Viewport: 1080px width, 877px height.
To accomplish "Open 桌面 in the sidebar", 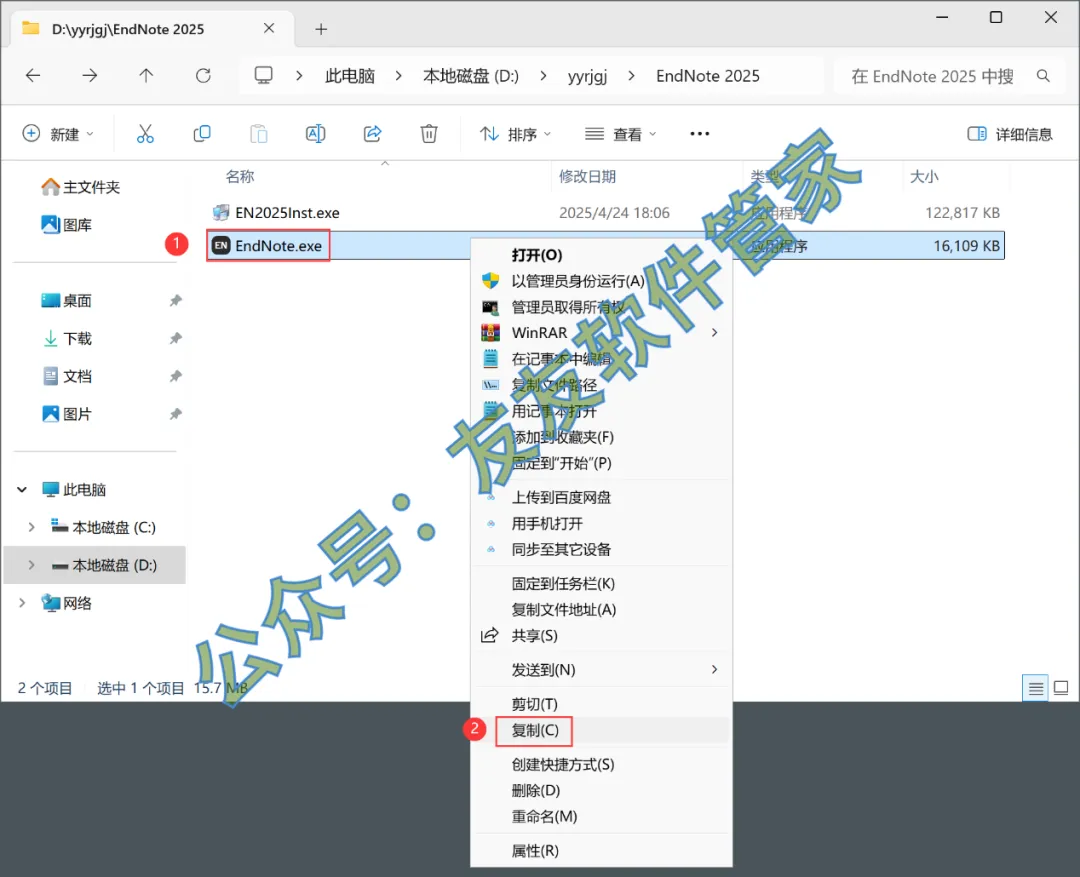I will click(67, 300).
